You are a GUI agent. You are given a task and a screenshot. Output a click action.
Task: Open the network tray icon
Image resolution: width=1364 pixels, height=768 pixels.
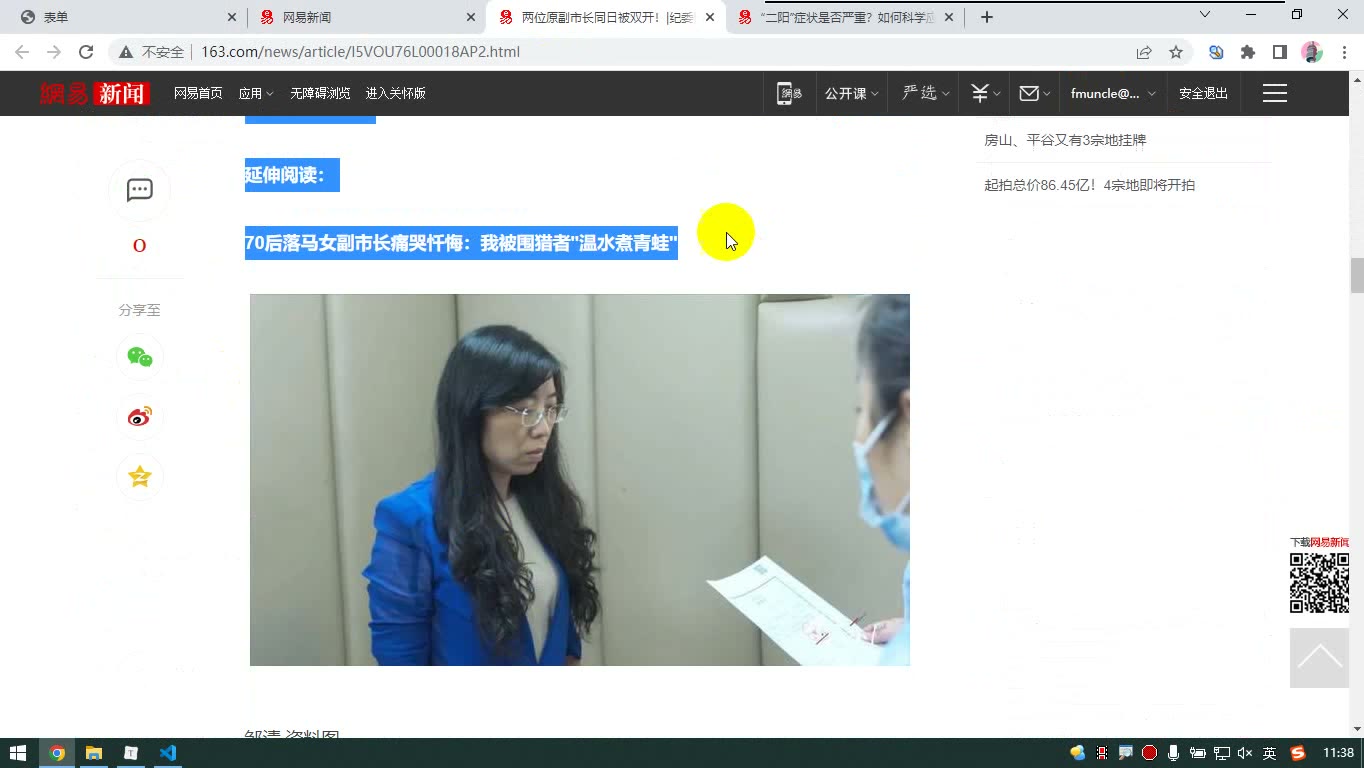click(1221, 753)
